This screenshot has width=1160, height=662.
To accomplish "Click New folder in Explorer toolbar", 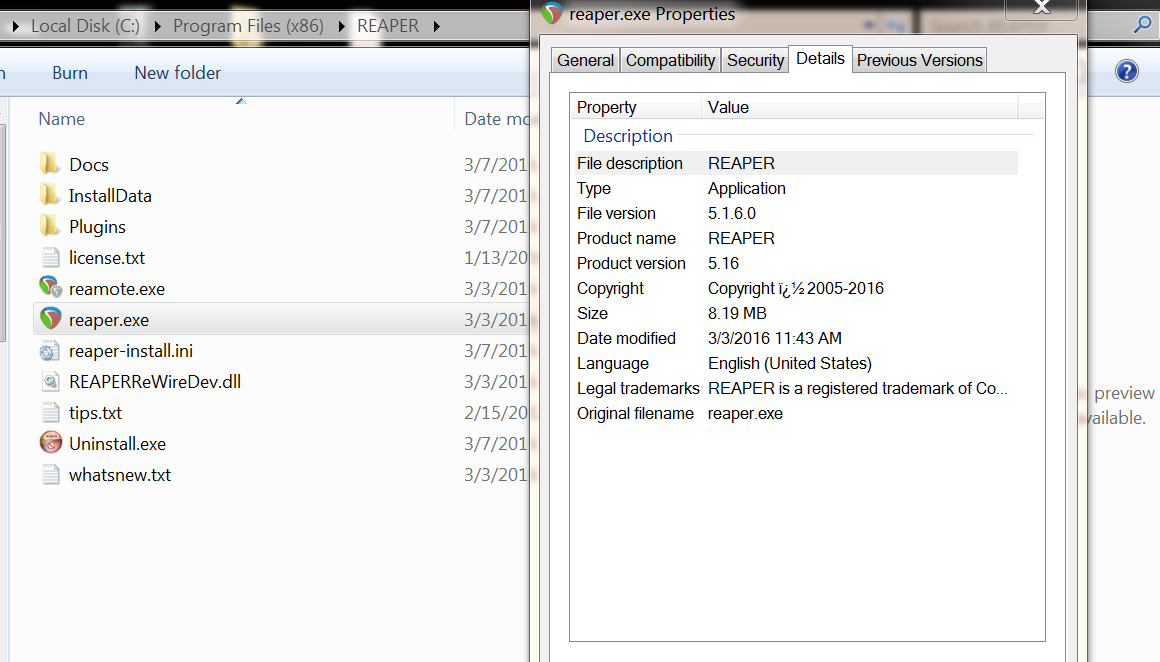I will click(x=178, y=72).
